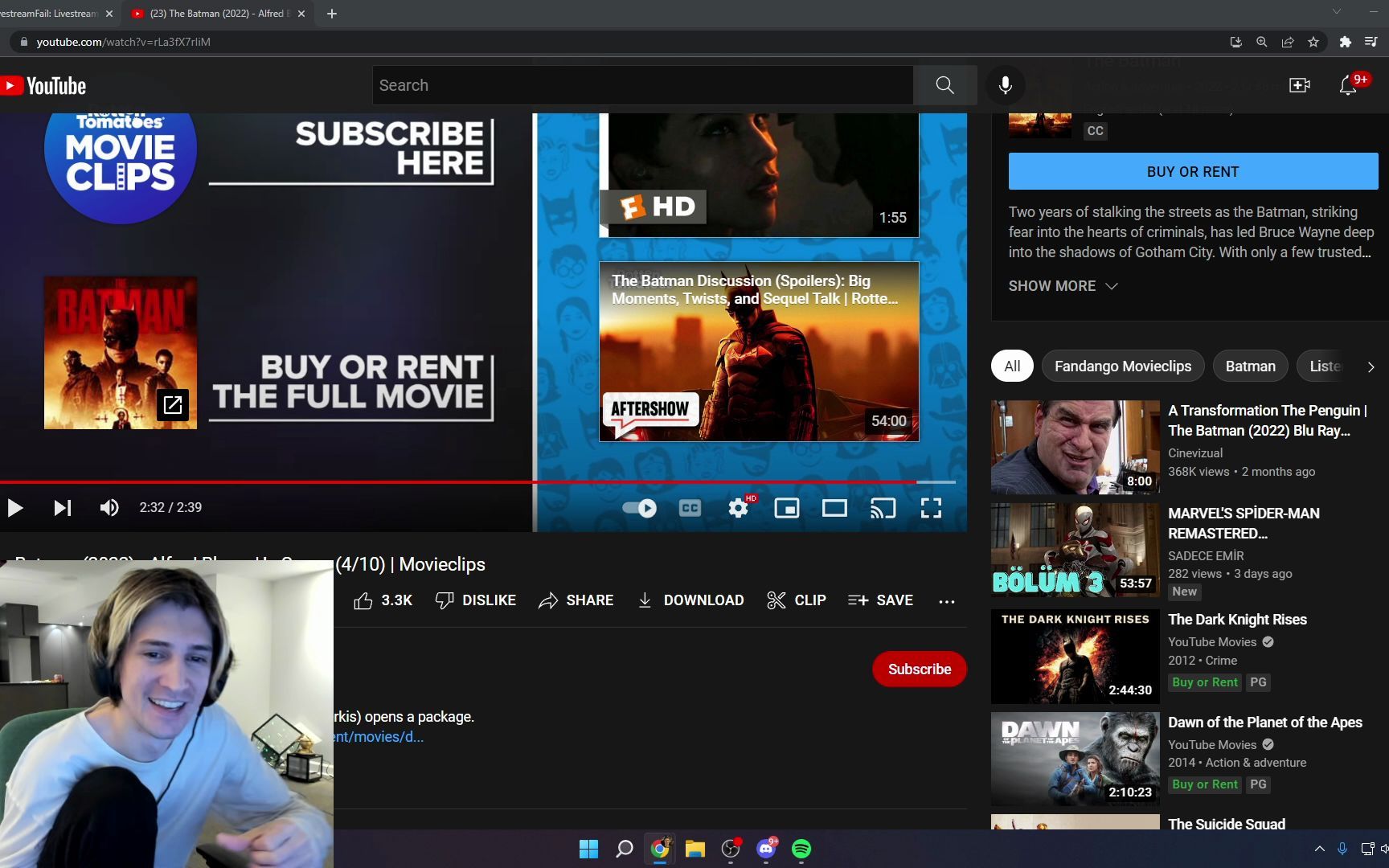Start voice search with the microphone icon

coord(1005,85)
